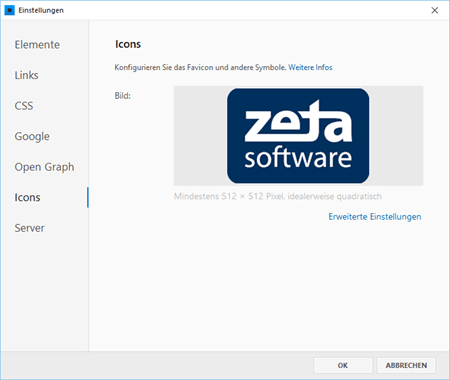Select the CSS sidebar entry
The height and width of the screenshot is (380, 450).
pos(24,106)
